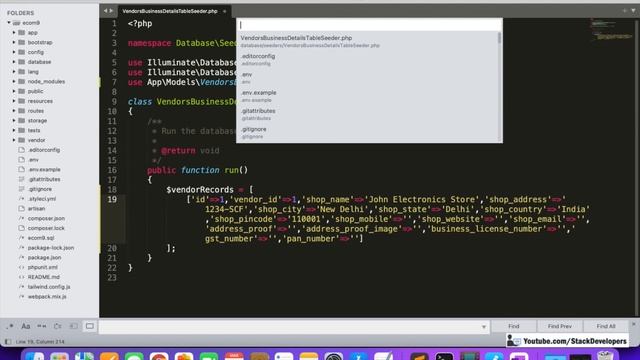Focus the find text input field
Viewport: 640px width, 360px height.
click(x=290, y=327)
